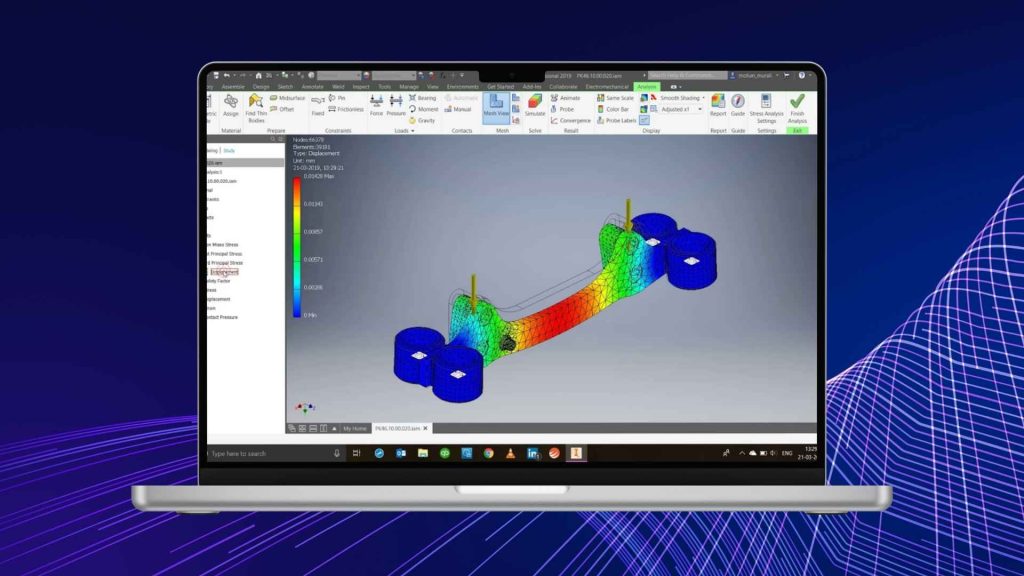Click the Finish Analysis green checkmark
Screen dimensions: 1024x576
(x=797, y=106)
